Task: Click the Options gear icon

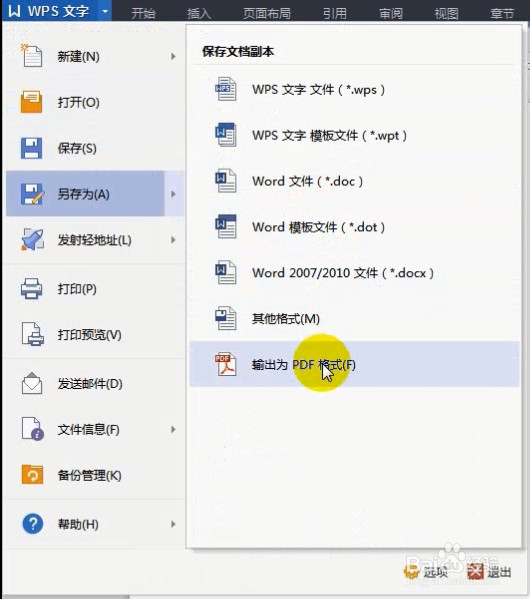Action: [x=412, y=571]
